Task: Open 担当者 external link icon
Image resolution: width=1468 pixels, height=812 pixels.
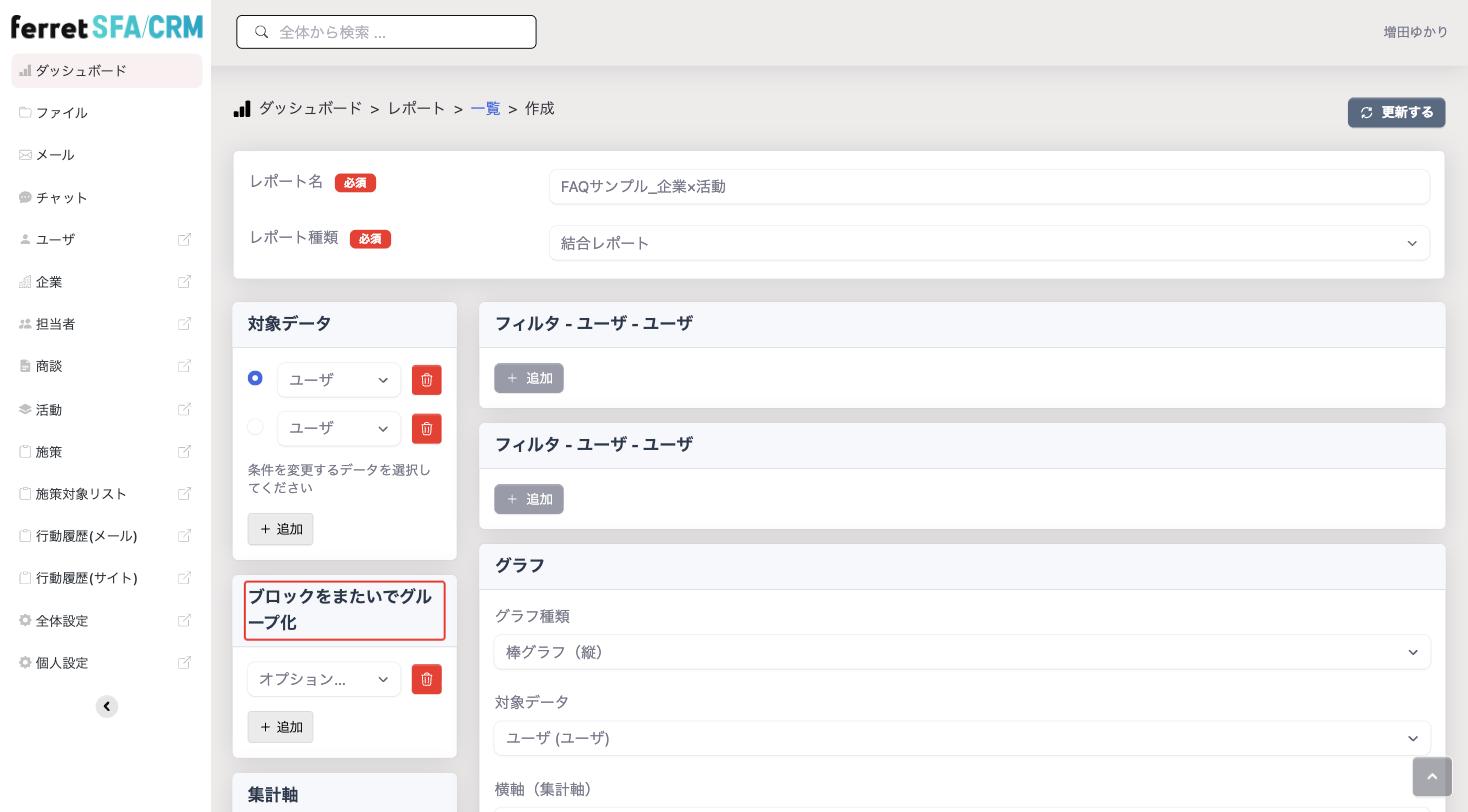Action: point(184,324)
